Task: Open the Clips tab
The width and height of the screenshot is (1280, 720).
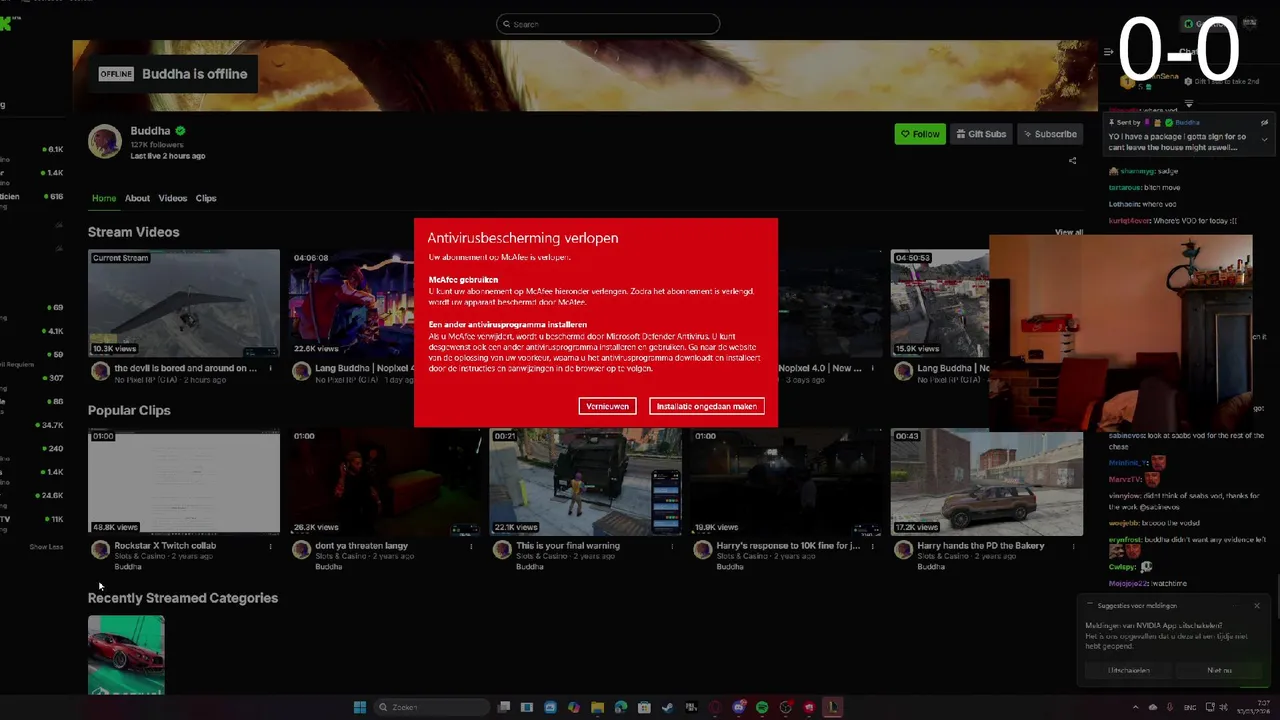Action: [x=206, y=198]
